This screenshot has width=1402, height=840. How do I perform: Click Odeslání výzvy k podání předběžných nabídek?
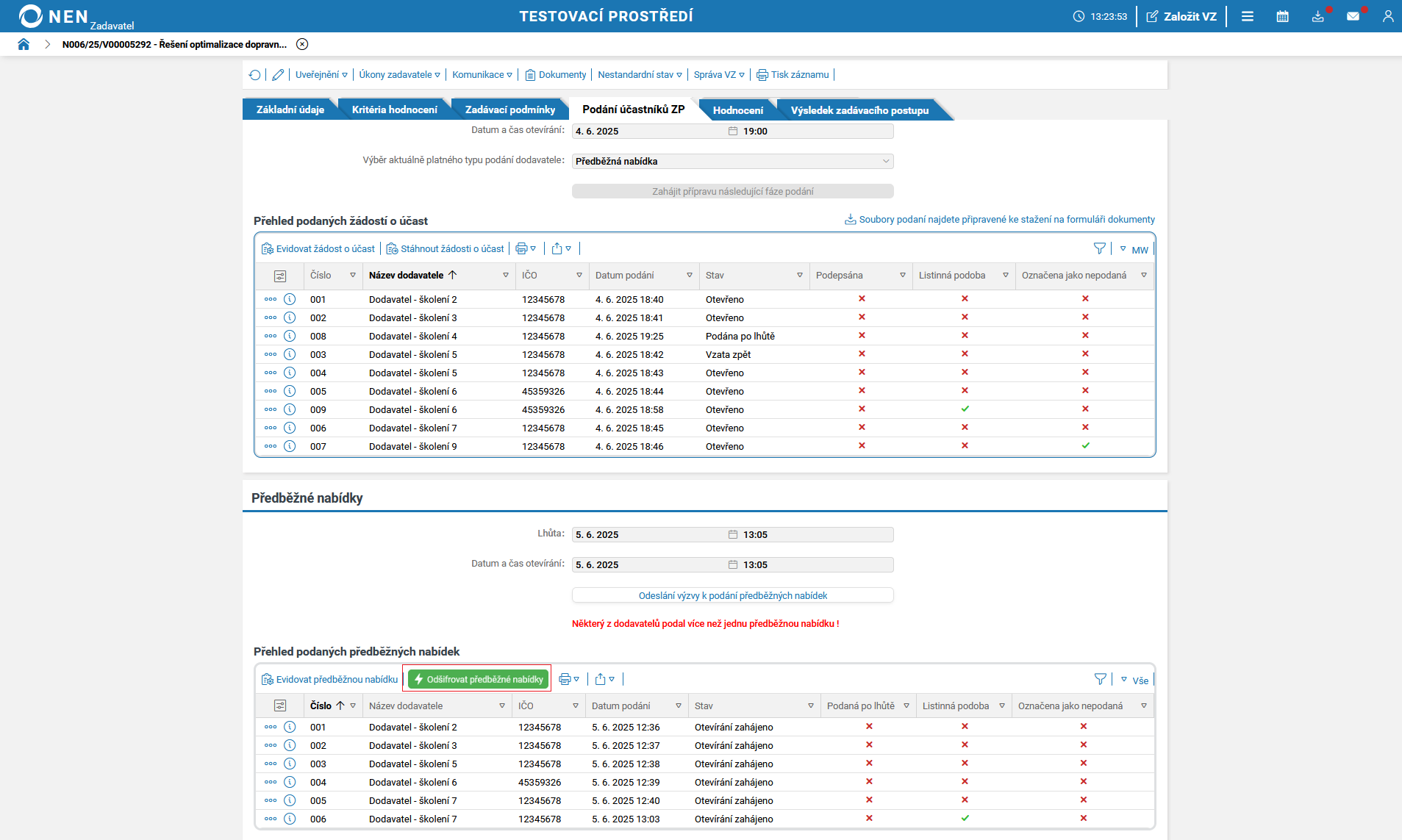732,595
